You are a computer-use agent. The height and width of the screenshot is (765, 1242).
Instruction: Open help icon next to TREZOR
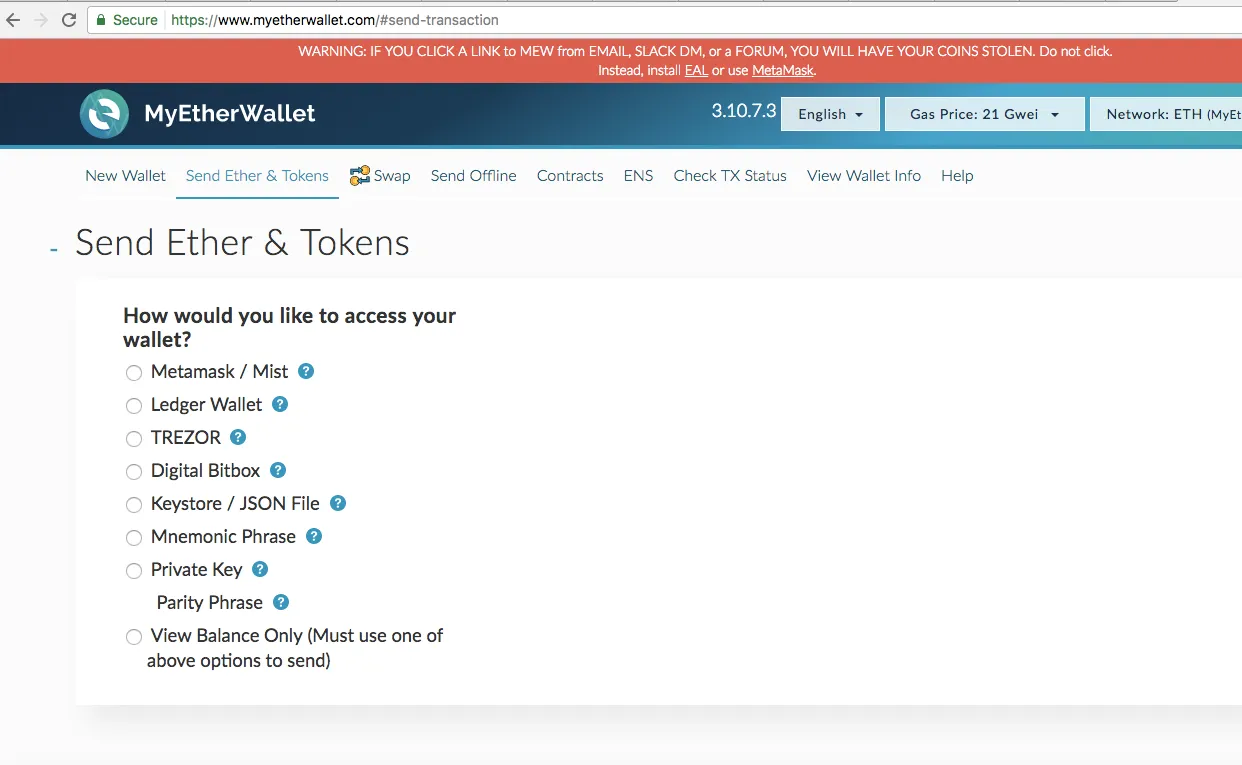coord(238,437)
